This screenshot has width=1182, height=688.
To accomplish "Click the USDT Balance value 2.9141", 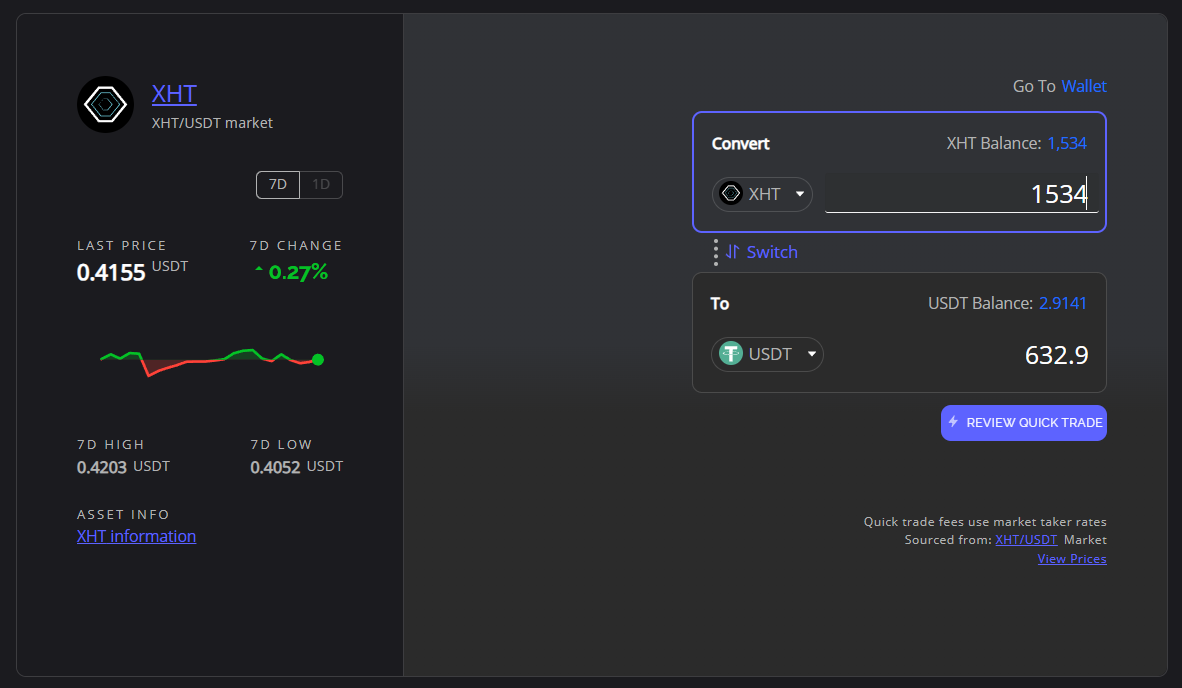I will [x=1063, y=303].
